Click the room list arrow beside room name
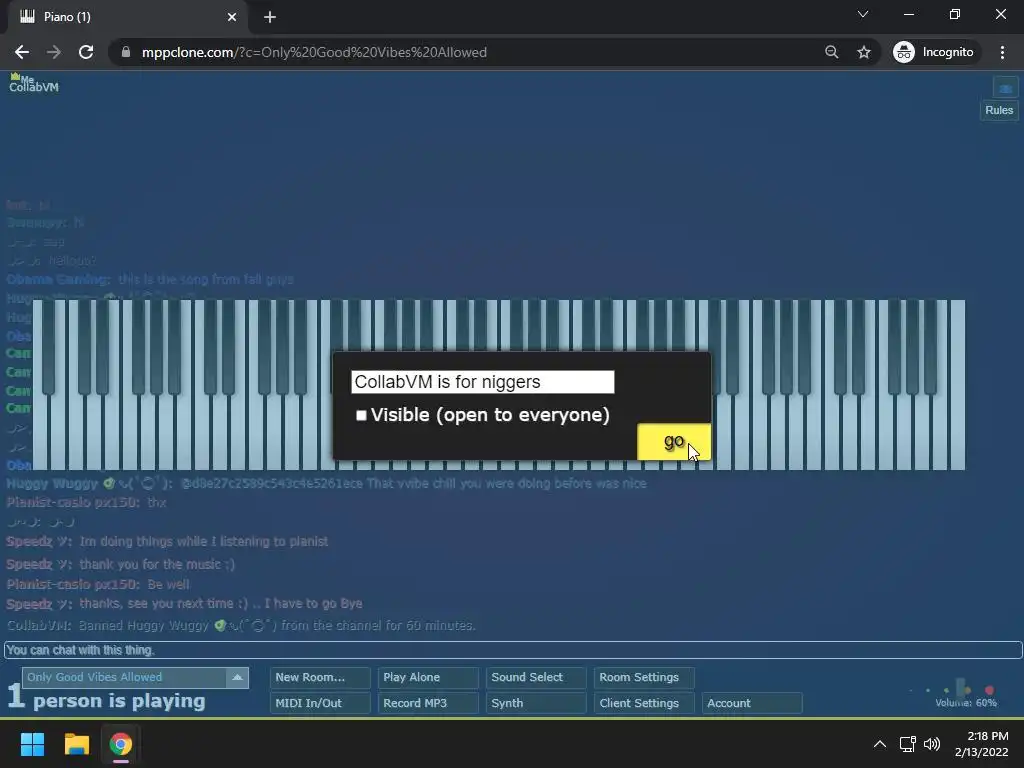 237,677
